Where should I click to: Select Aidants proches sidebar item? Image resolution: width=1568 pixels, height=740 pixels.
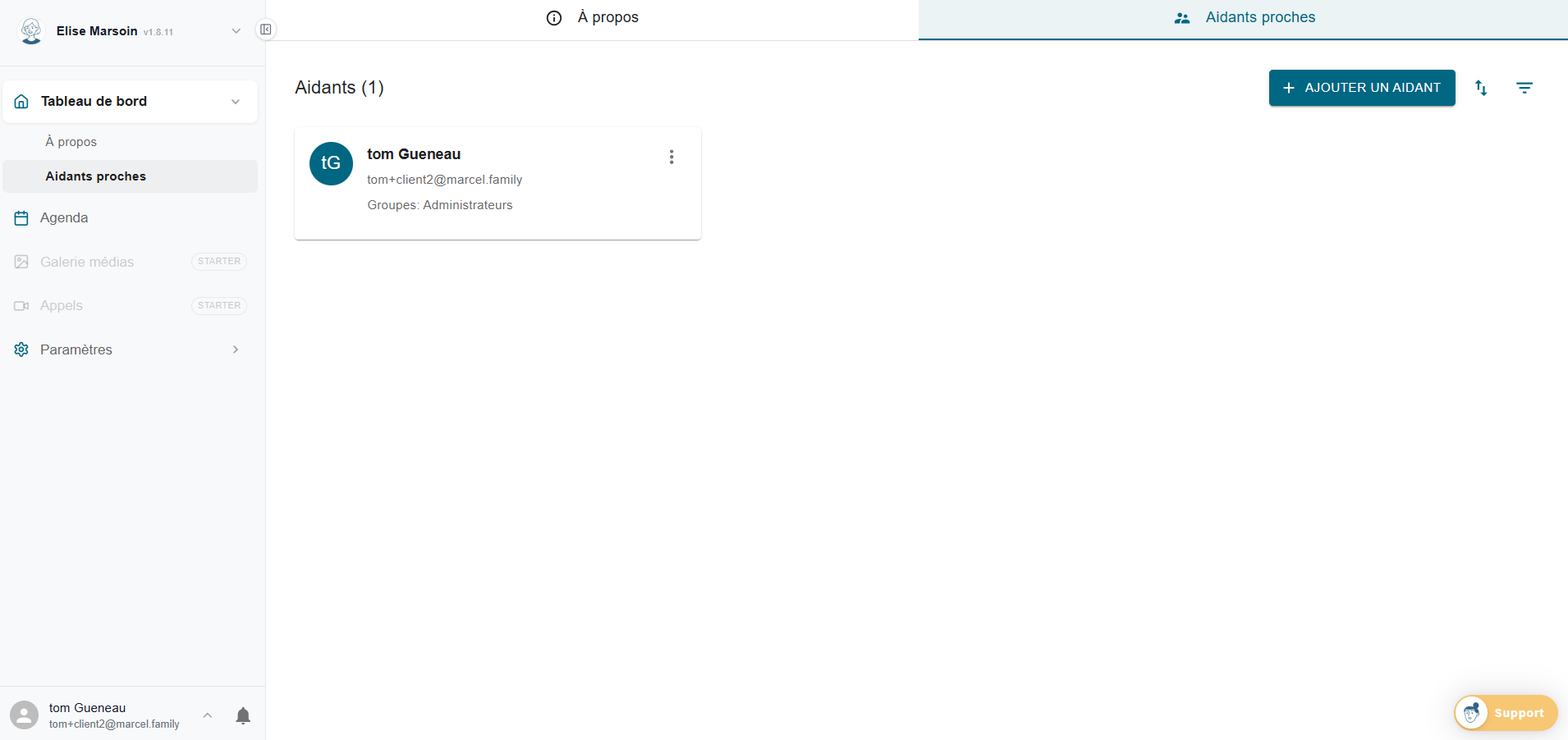[x=95, y=176]
